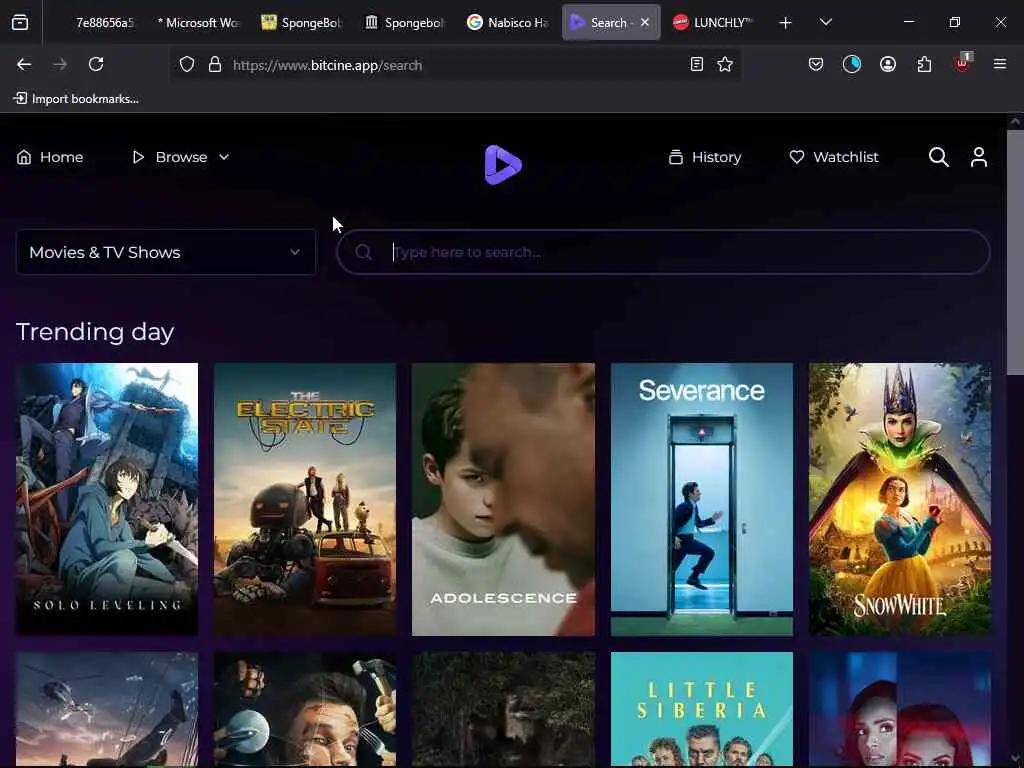The width and height of the screenshot is (1024, 768).
Task: Open Movies & TV Shows dropdown
Action: 166,252
